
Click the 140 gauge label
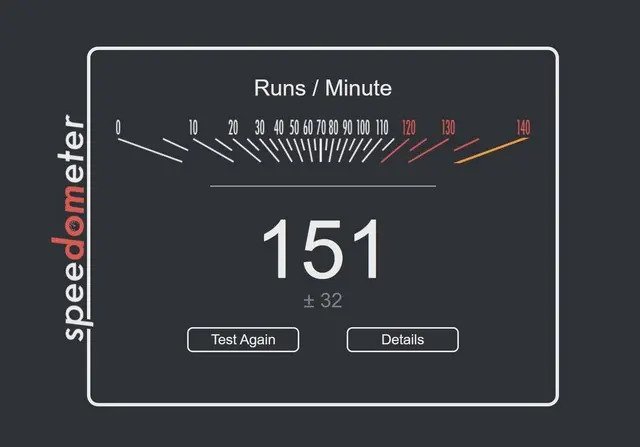tap(523, 127)
